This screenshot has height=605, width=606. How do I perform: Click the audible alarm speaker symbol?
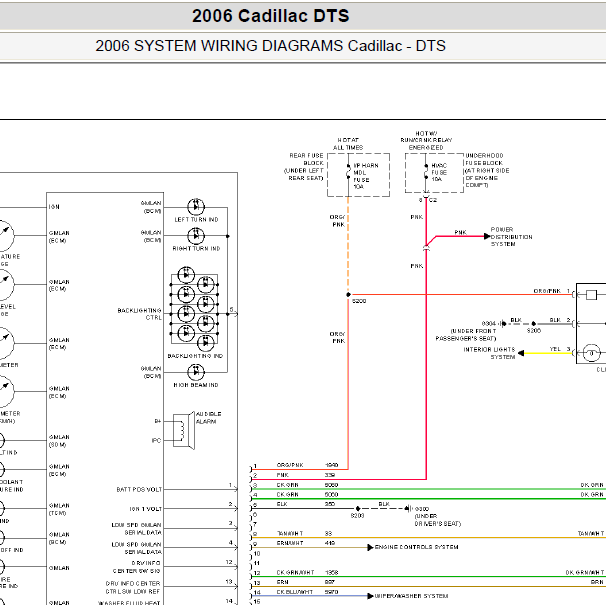(x=184, y=431)
